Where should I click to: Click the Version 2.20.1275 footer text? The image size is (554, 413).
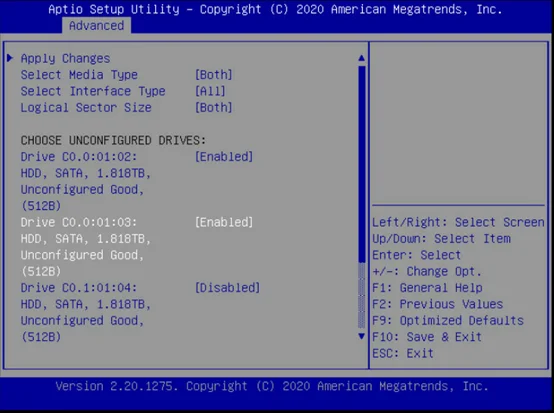point(272,386)
